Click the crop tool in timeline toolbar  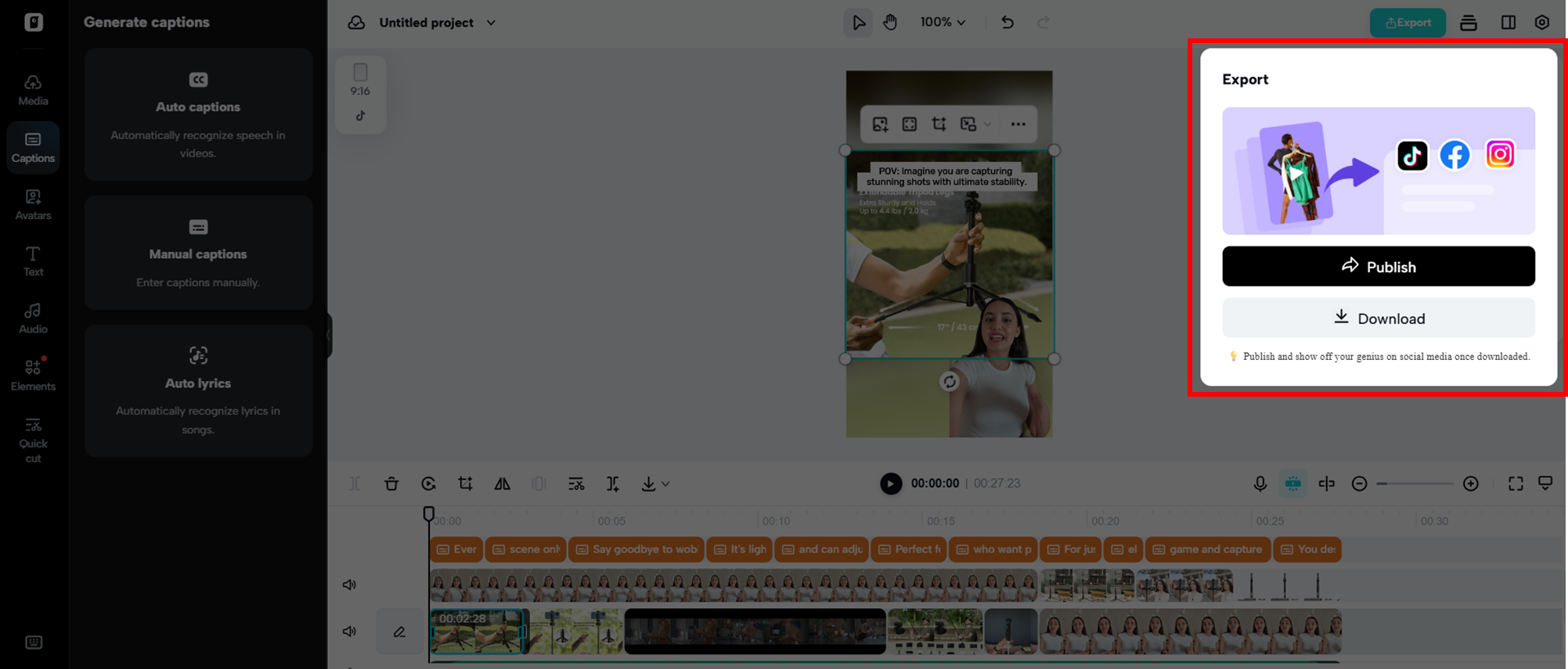(x=465, y=484)
